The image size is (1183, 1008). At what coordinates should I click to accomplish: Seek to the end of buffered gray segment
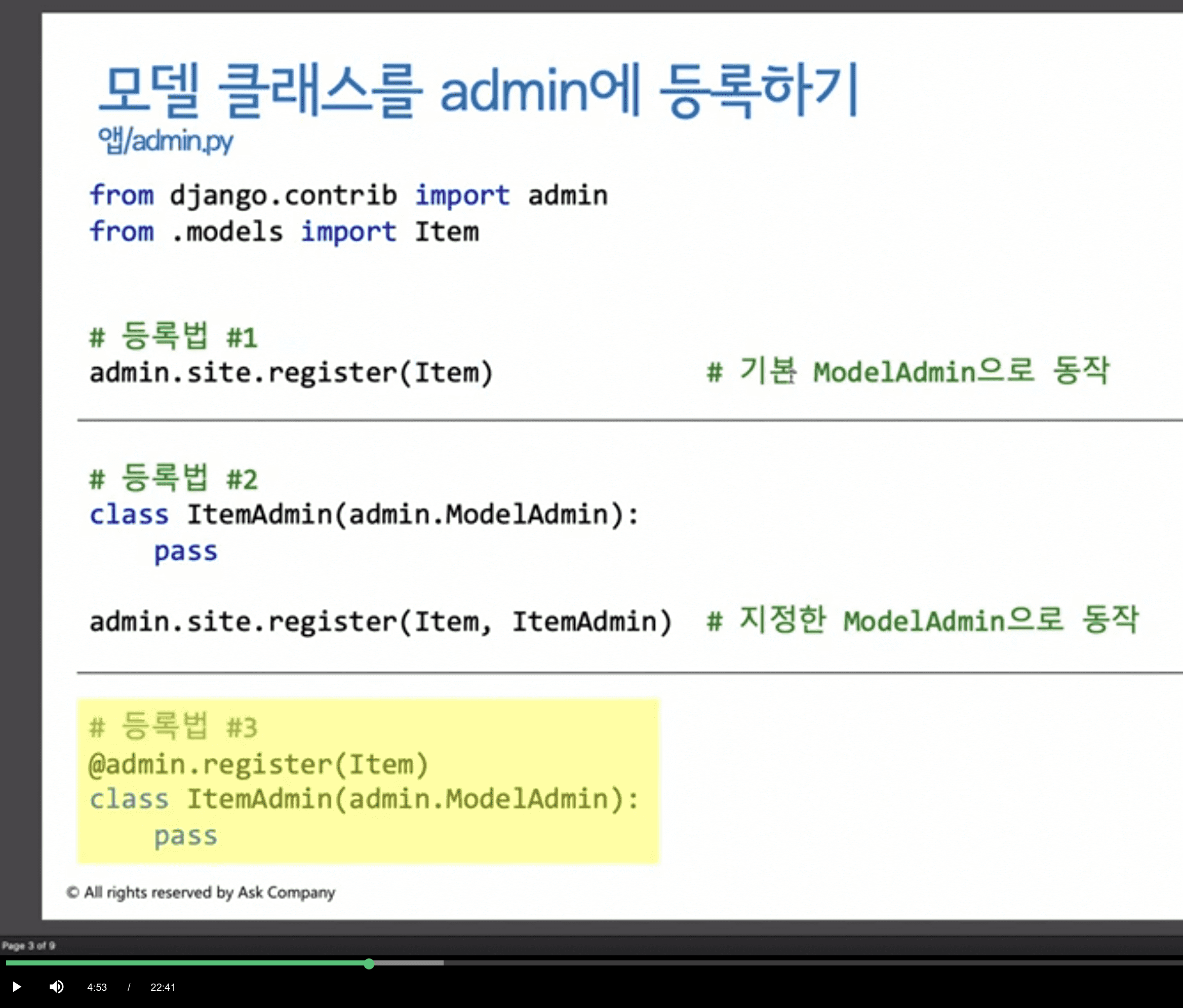coord(442,963)
